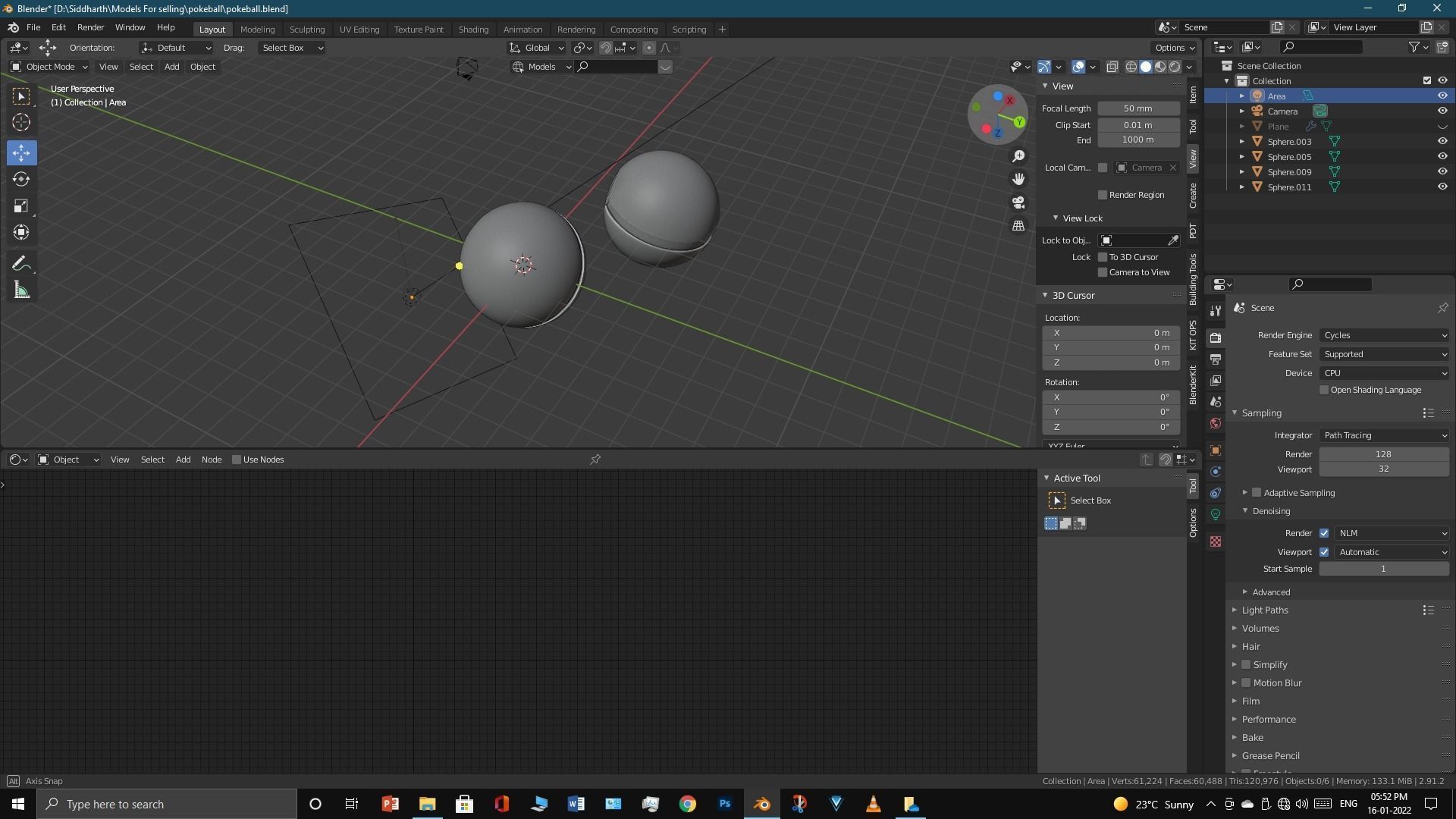Open Object Data light properties icon
Screen dimensions: 1456x819
1216,514
